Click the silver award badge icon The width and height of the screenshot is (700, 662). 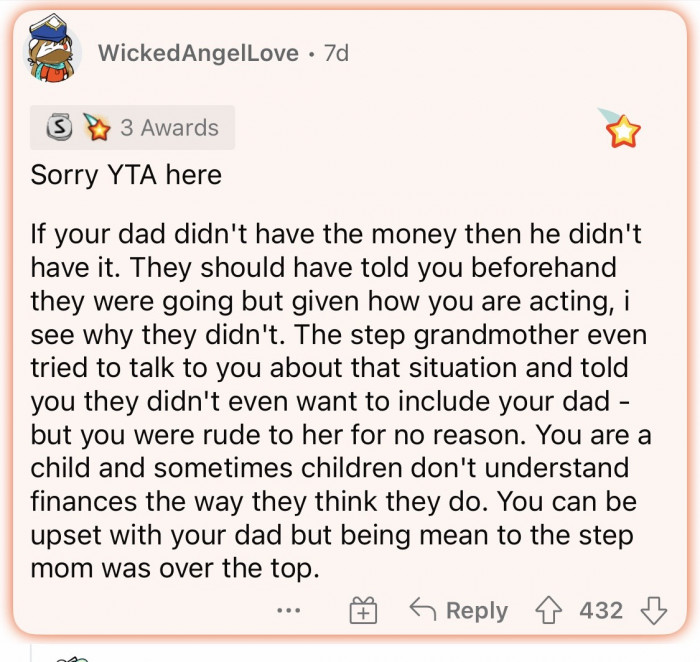[61, 128]
